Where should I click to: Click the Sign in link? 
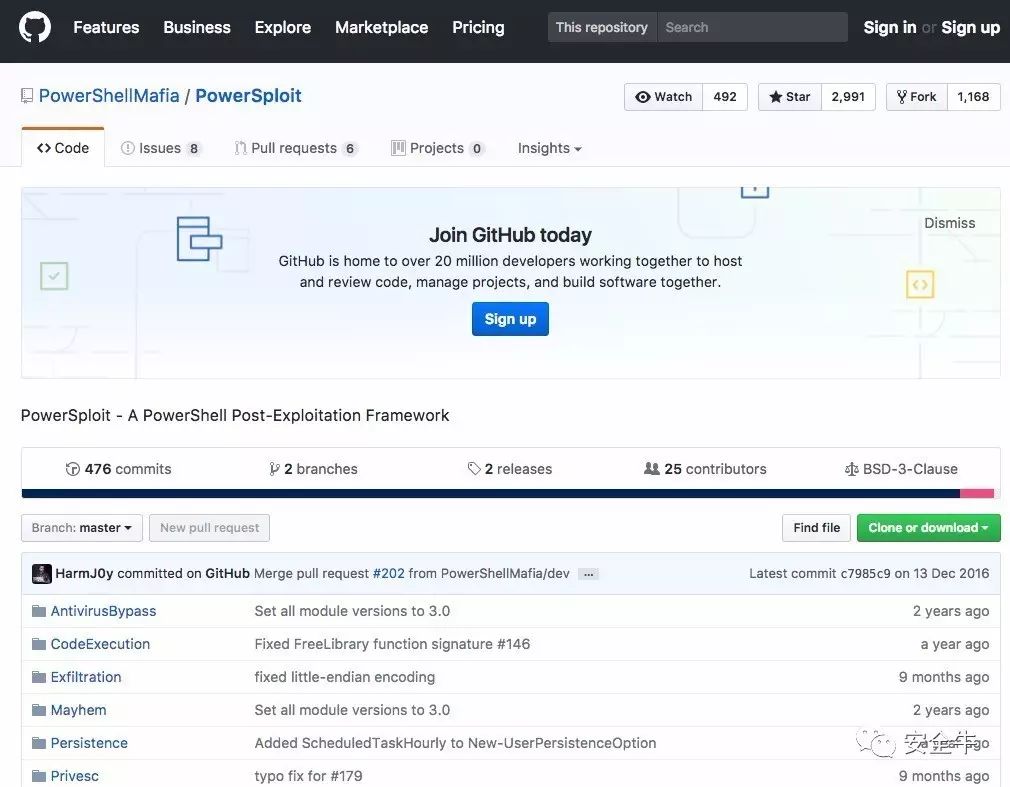pos(890,27)
